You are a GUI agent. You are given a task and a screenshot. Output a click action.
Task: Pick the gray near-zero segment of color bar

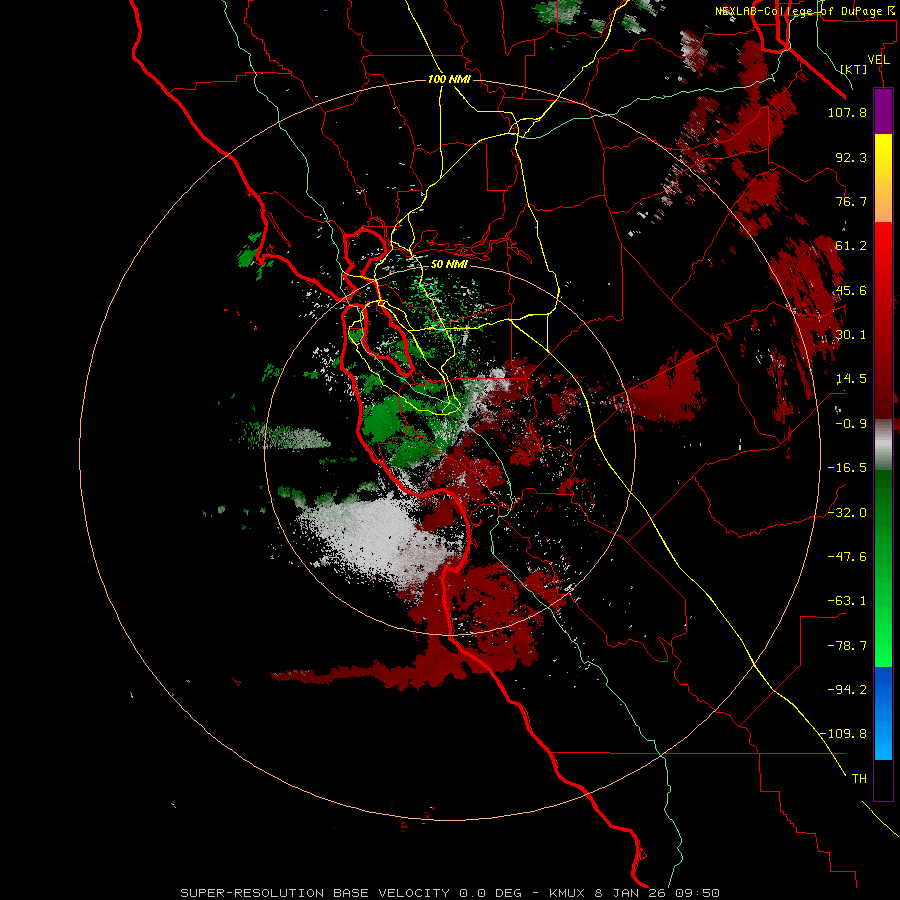point(883,445)
